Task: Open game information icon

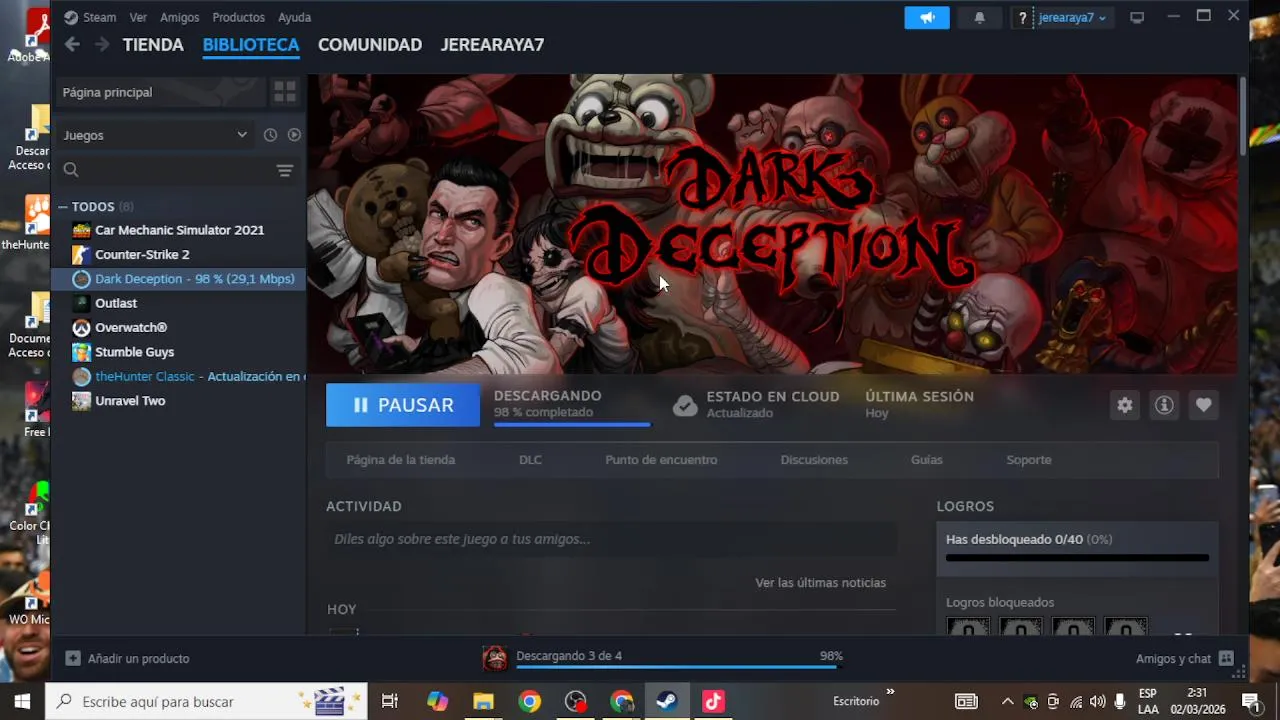Action: click(1164, 405)
